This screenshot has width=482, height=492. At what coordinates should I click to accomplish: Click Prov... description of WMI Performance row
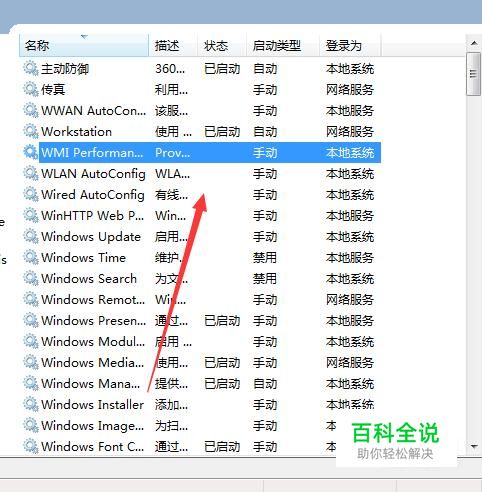coord(172,153)
